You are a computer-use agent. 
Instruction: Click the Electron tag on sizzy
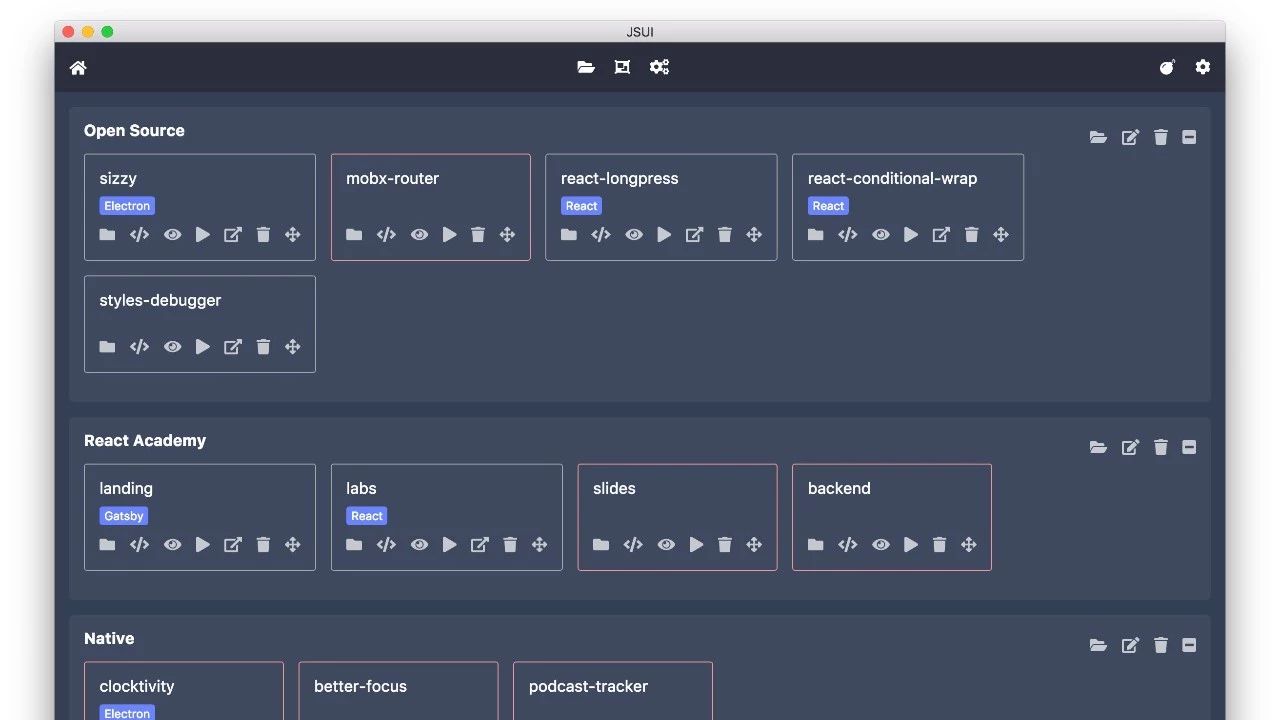coord(127,206)
